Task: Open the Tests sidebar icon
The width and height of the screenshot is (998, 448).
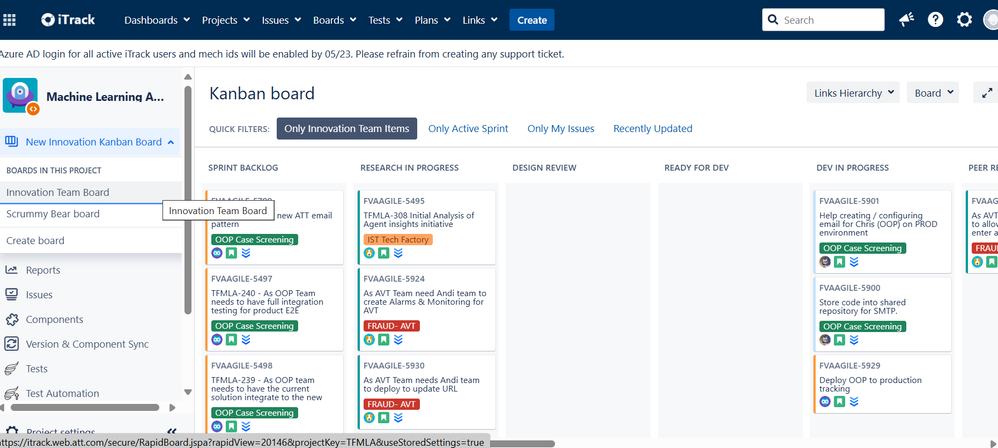Action: coord(11,368)
